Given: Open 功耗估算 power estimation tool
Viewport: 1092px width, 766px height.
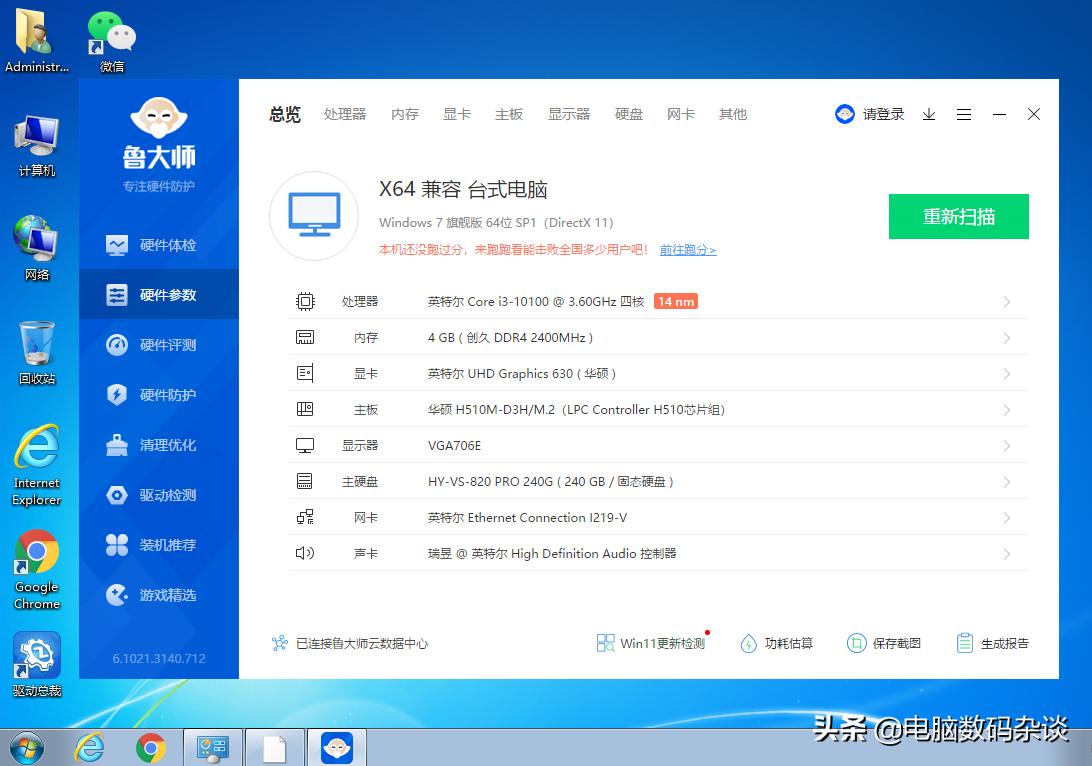Looking at the screenshot, I should tap(789, 643).
